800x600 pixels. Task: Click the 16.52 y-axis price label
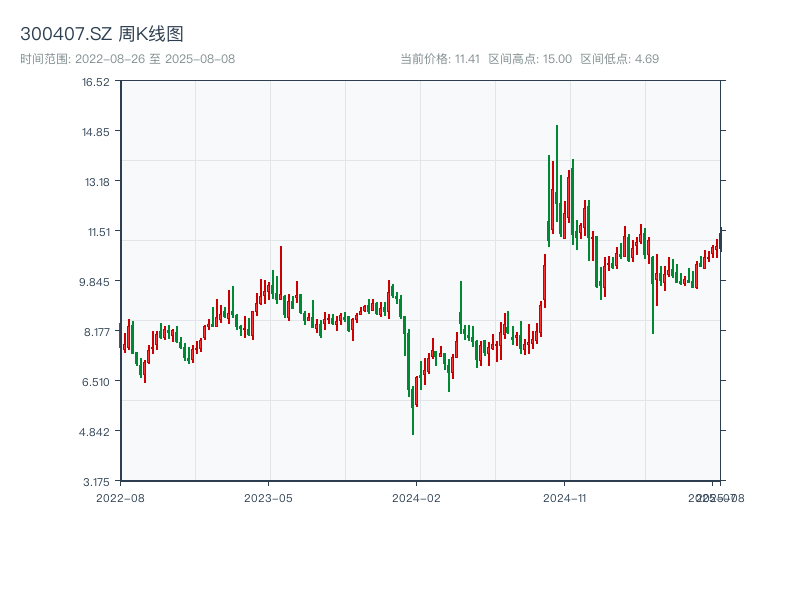point(96,82)
